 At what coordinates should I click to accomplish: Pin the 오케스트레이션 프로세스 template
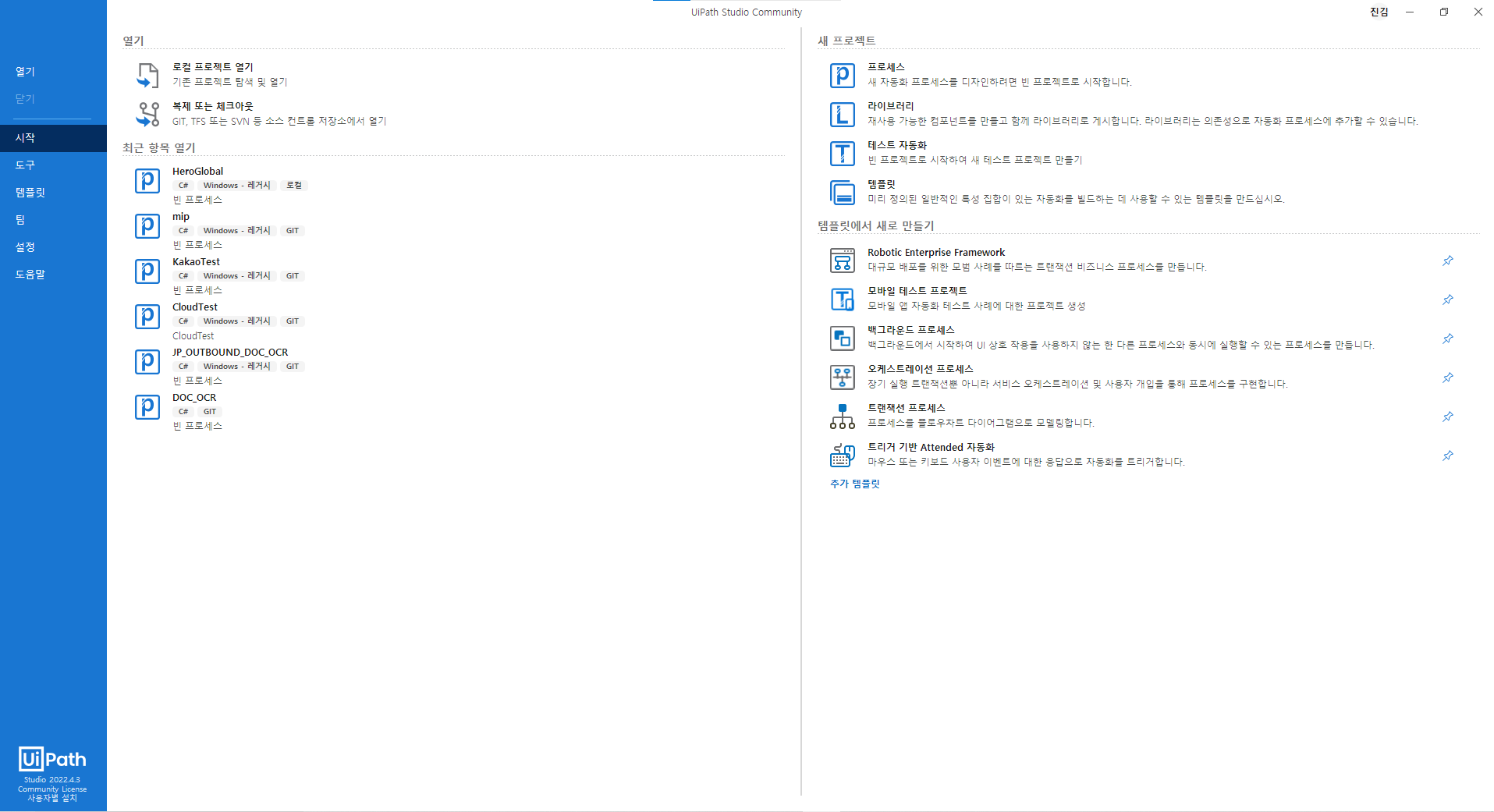pos(1448,378)
